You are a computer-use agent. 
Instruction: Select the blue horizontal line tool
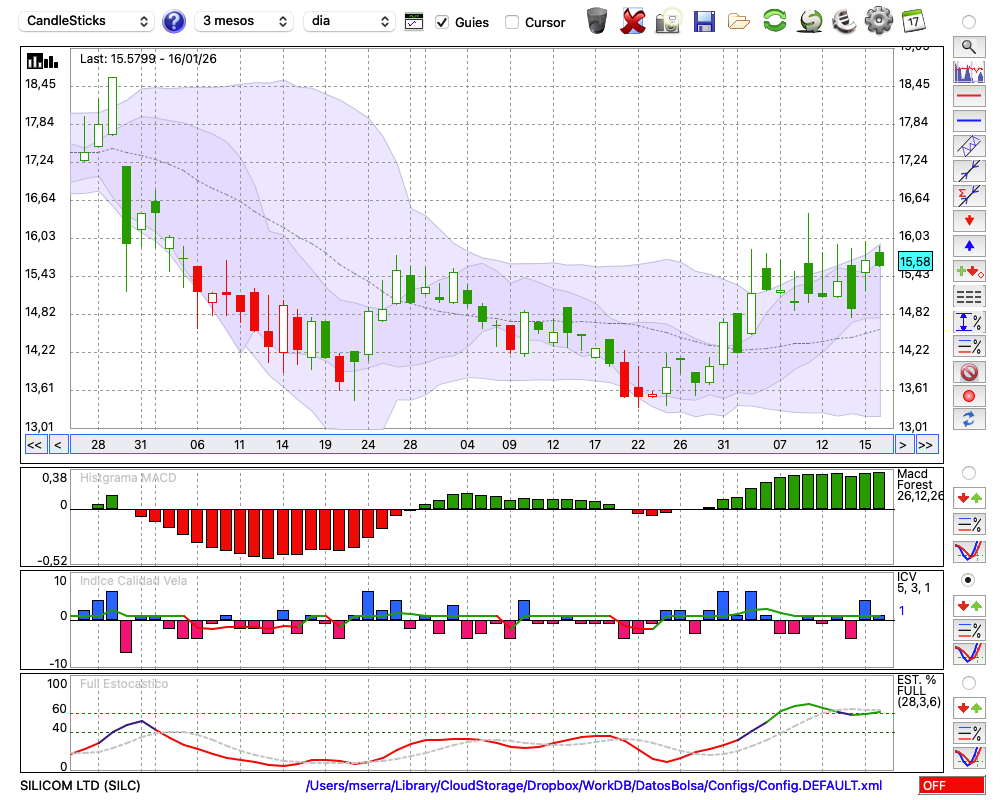[x=968, y=121]
